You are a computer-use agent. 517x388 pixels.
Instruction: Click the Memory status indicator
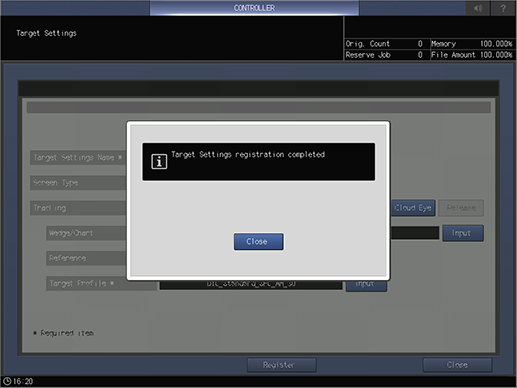[472, 44]
